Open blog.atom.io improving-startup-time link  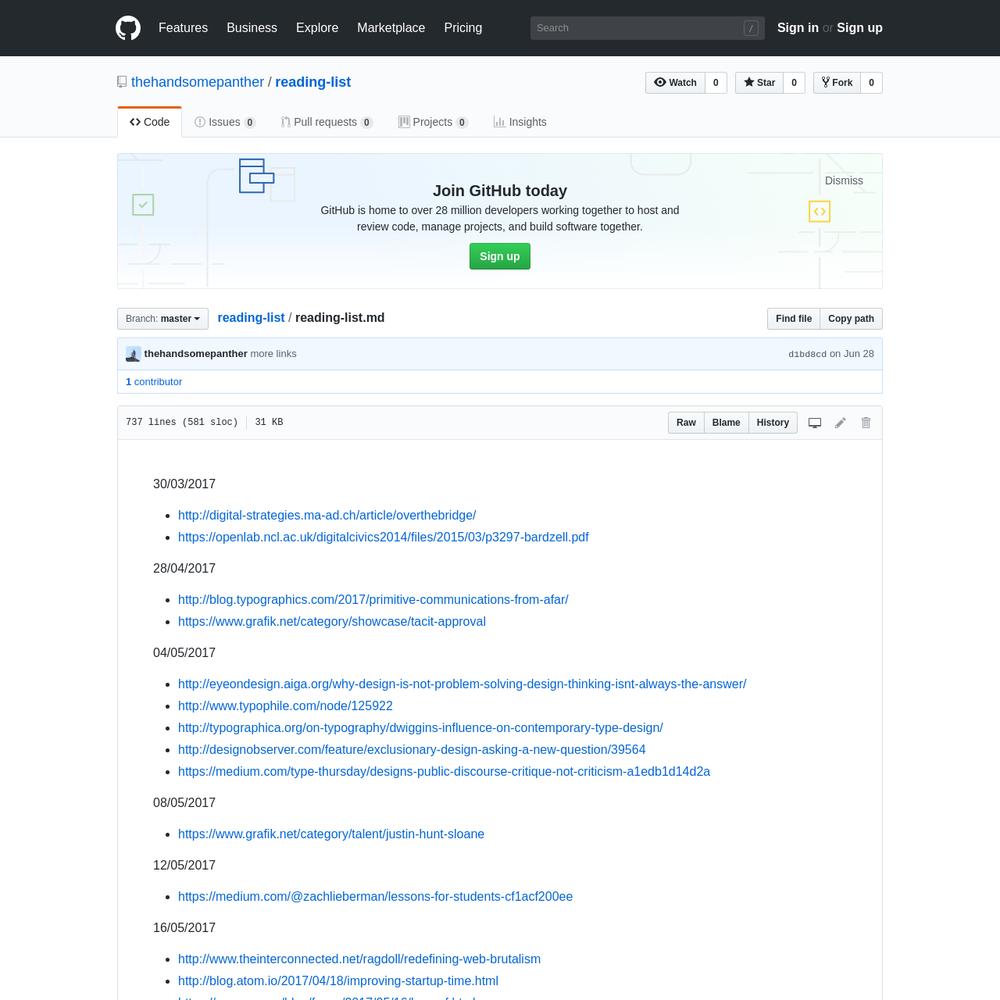coord(338,981)
